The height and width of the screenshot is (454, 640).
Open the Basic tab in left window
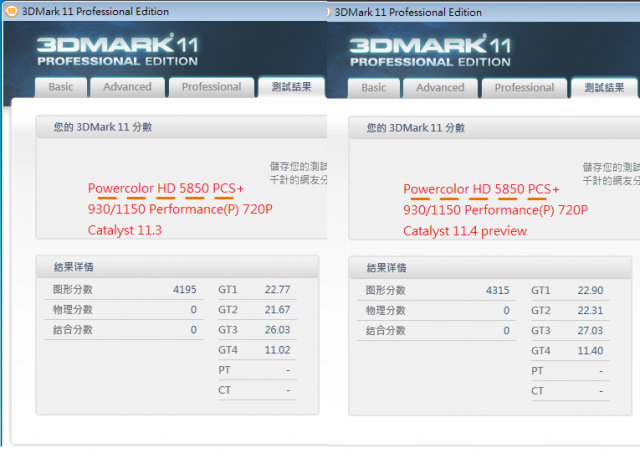61,87
